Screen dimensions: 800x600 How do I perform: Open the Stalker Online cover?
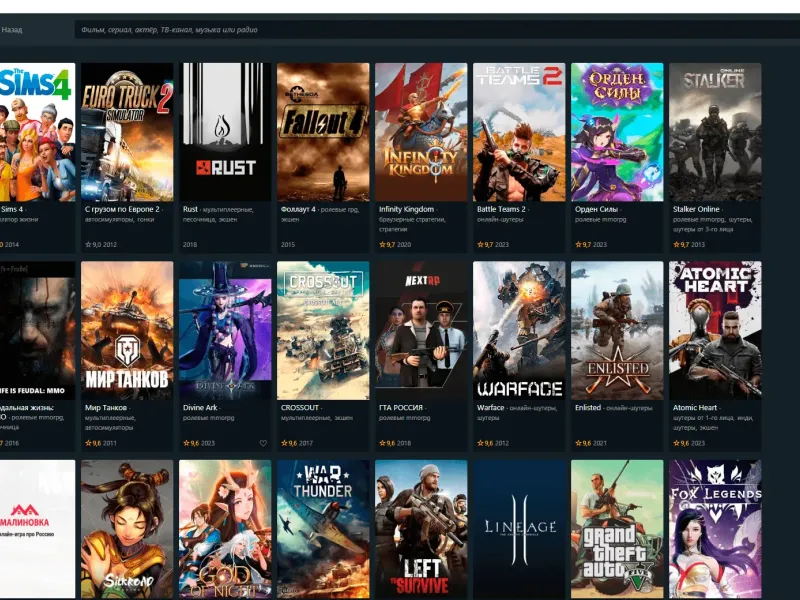[715, 132]
